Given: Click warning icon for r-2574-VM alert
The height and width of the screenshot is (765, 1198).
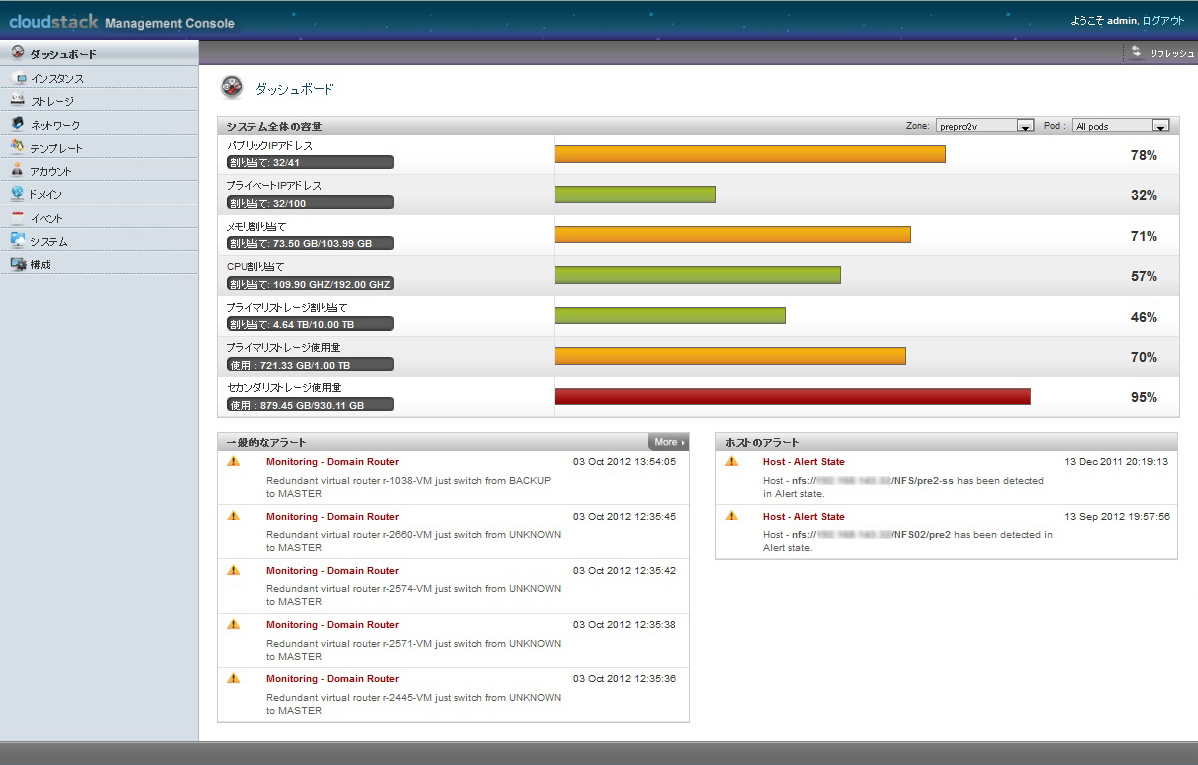Looking at the screenshot, I should pyautogui.click(x=234, y=570).
